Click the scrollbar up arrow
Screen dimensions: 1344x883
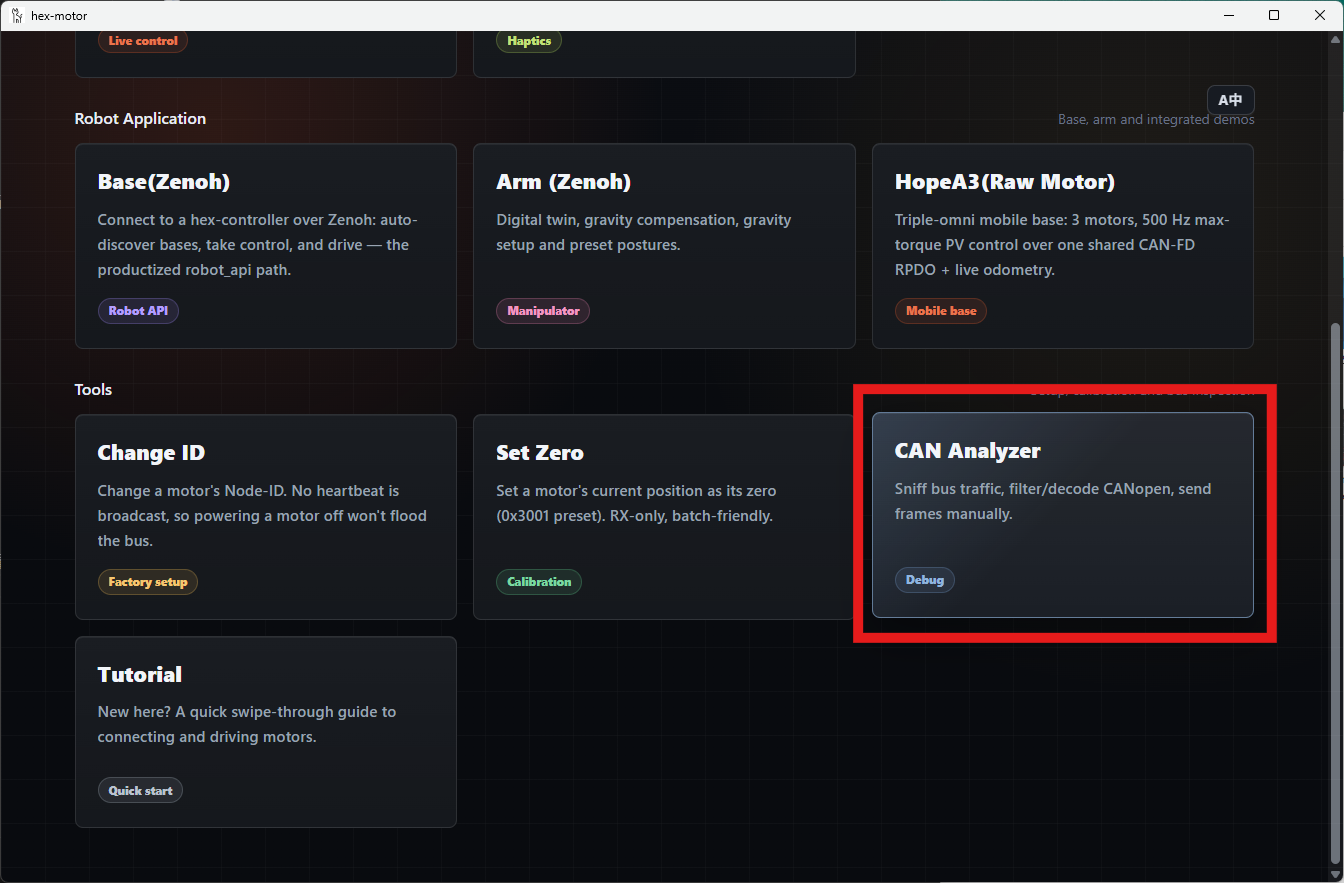(x=1335, y=40)
